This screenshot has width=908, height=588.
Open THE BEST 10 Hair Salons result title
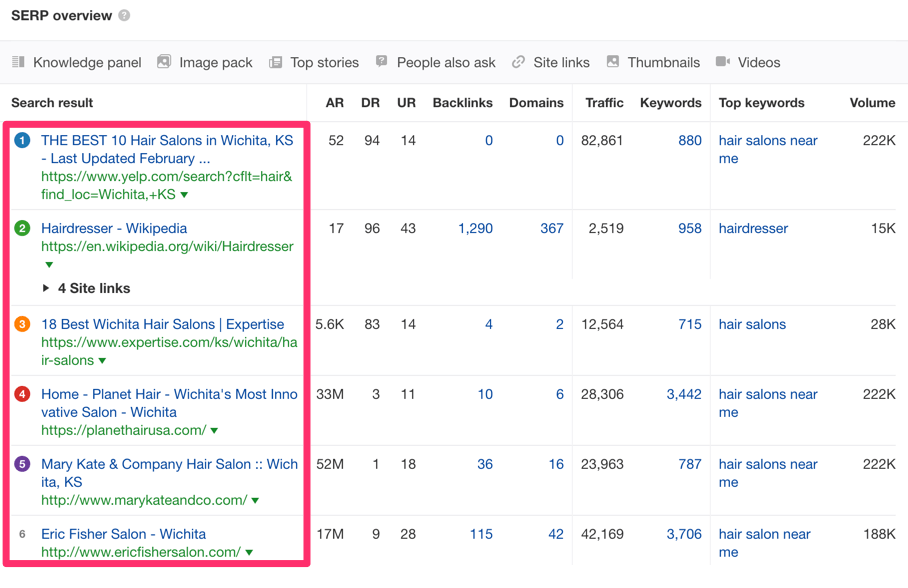click(x=167, y=149)
